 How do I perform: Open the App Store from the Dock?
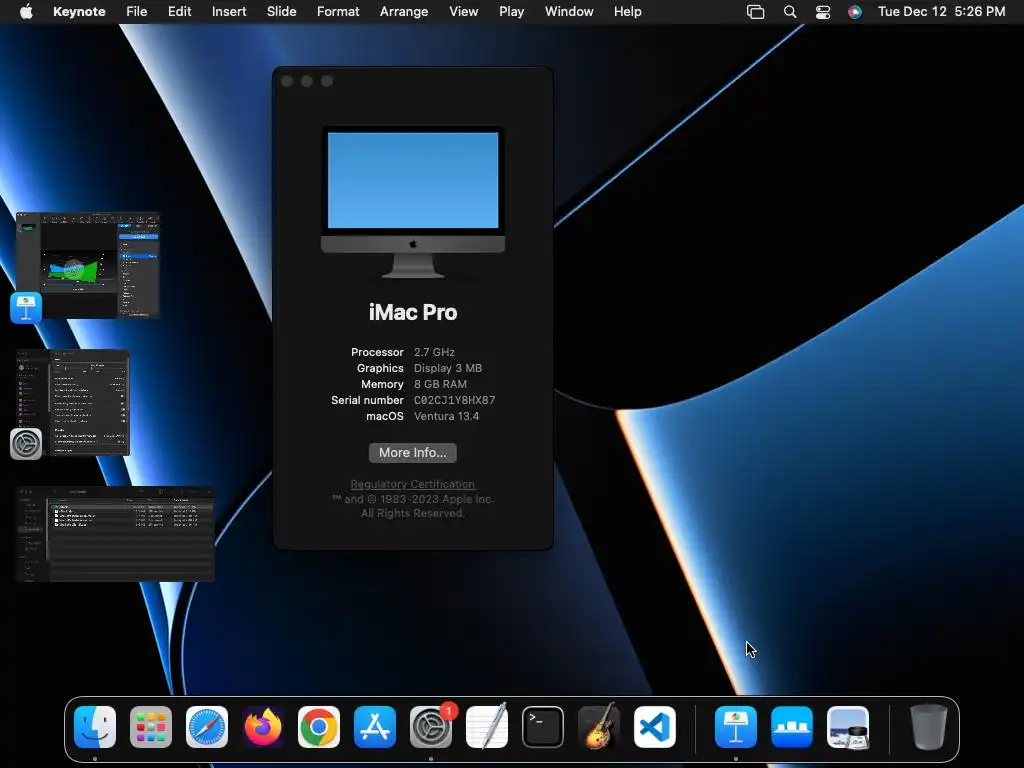(x=375, y=727)
